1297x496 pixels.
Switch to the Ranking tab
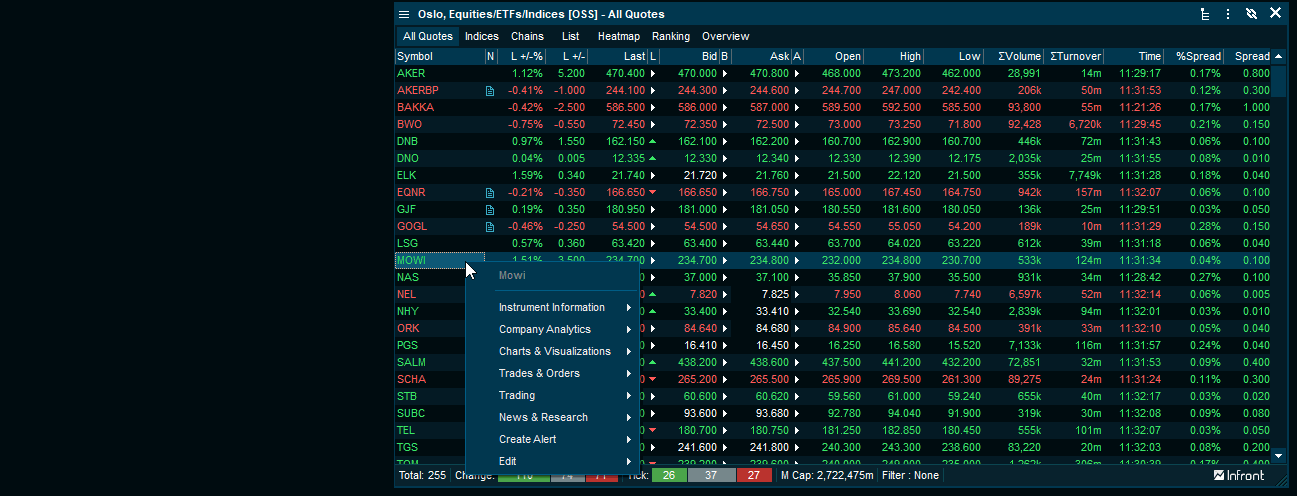pos(670,37)
